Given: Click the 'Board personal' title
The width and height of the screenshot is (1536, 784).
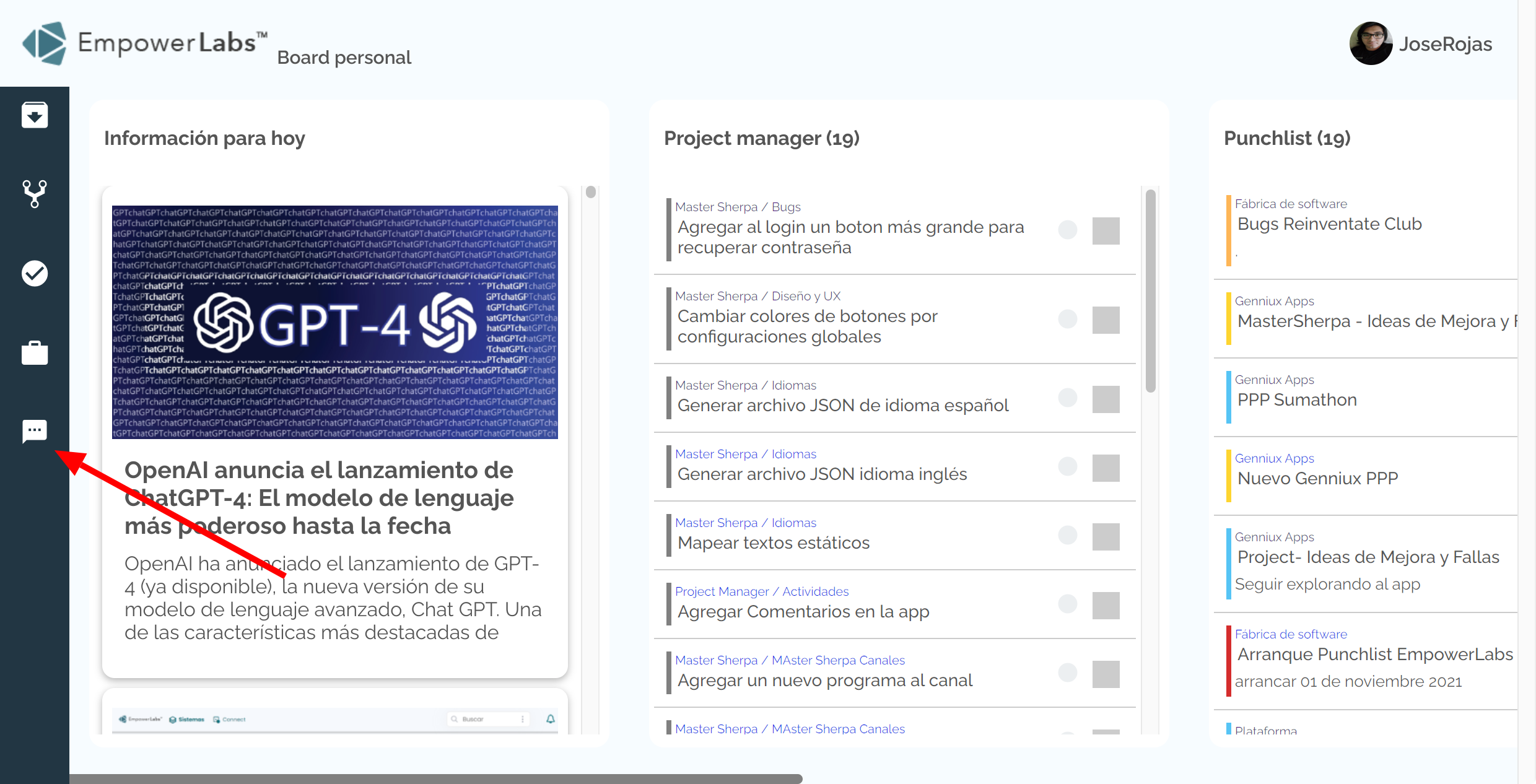Looking at the screenshot, I should coord(344,58).
